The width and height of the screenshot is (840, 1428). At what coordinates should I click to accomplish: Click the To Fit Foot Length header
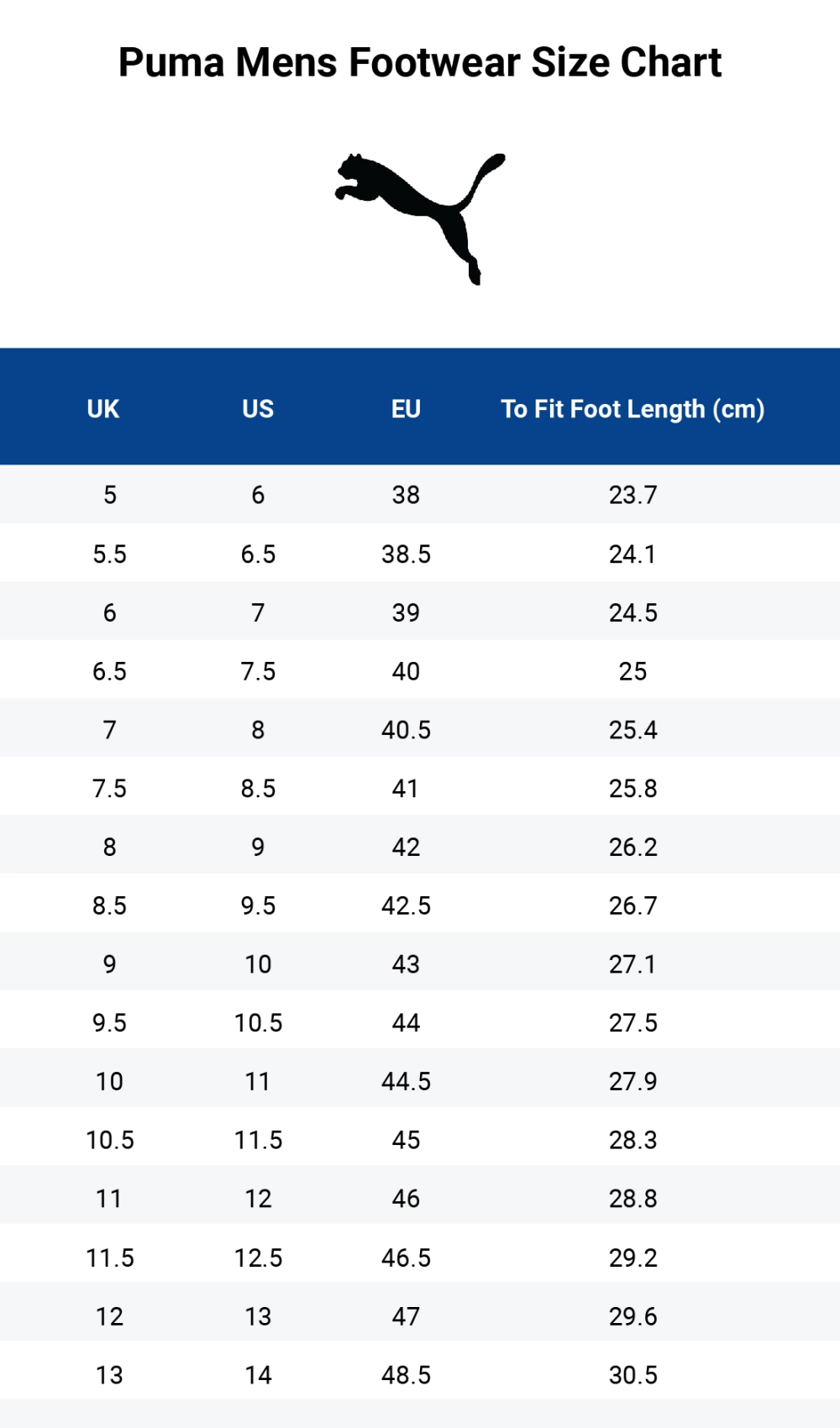point(633,409)
